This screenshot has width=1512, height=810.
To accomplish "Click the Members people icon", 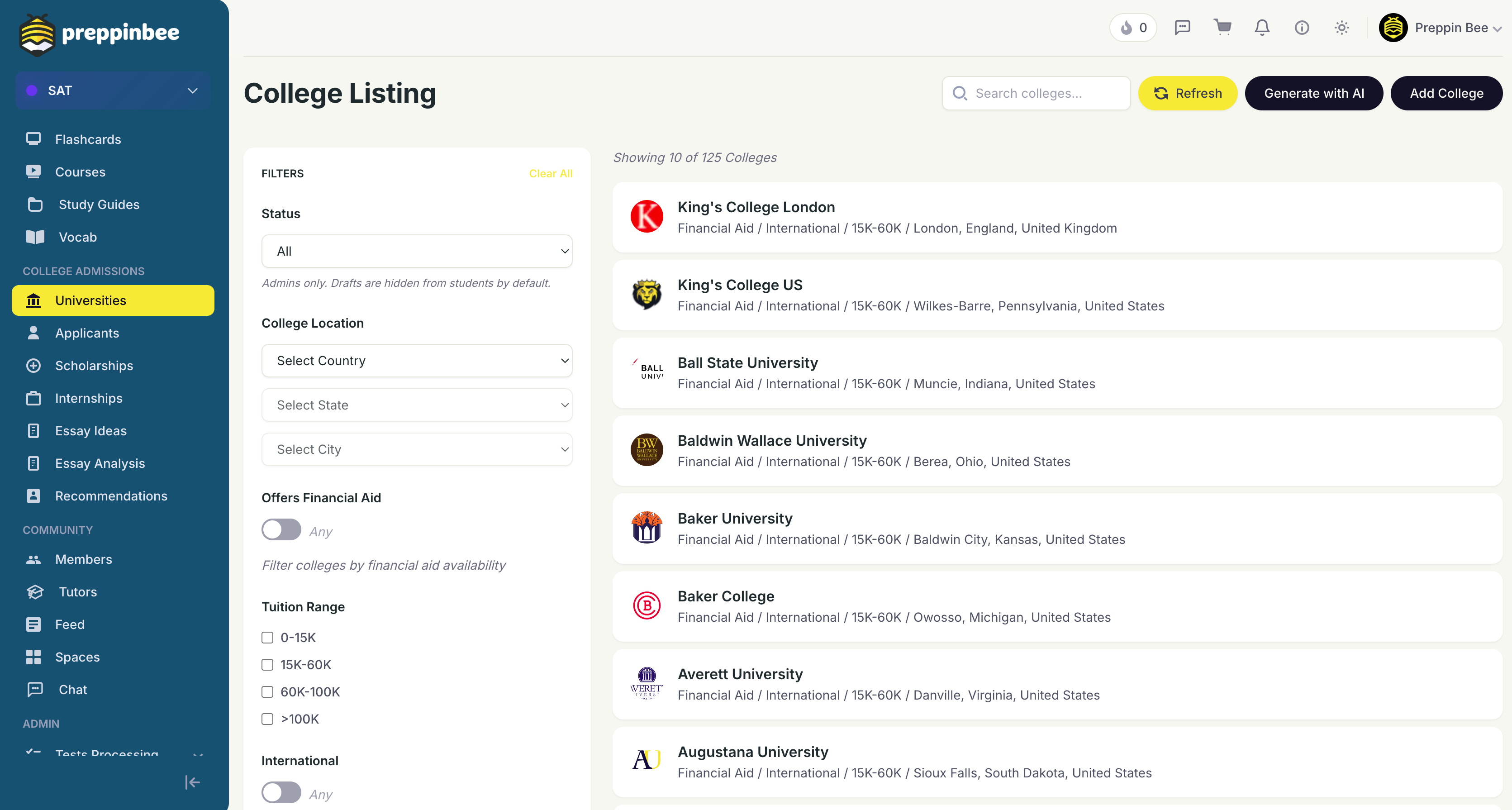I will pos(33,559).
